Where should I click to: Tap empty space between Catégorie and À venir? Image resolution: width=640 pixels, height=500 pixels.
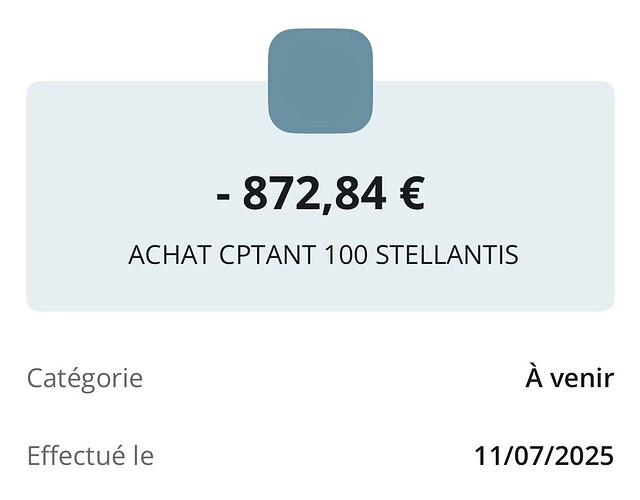[x=334, y=378]
